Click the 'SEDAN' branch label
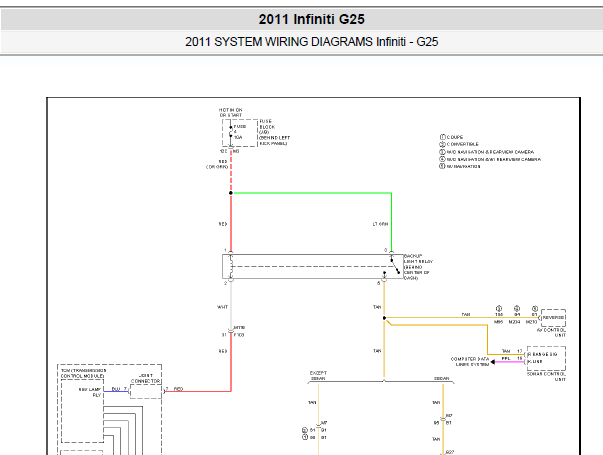This screenshot has width=603, height=455. [442, 378]
